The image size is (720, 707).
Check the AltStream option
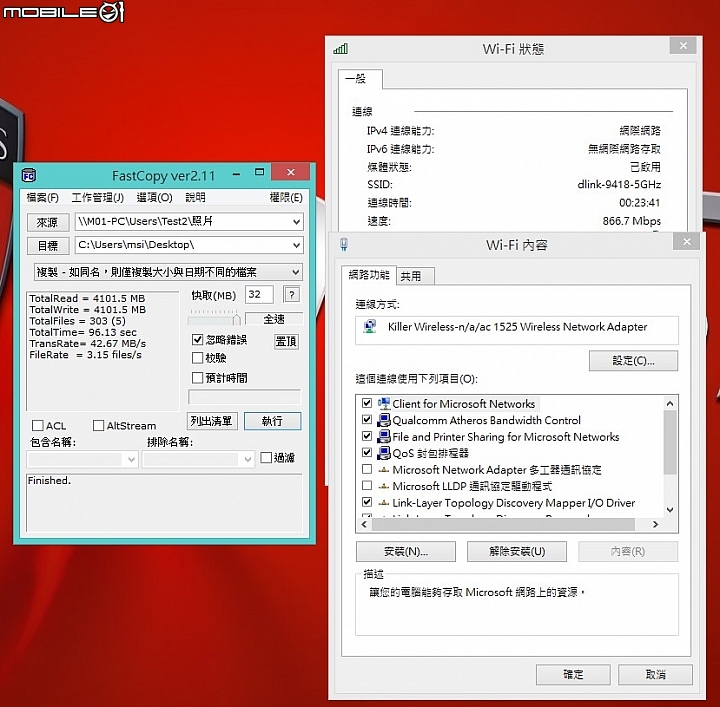coord(98,426)
